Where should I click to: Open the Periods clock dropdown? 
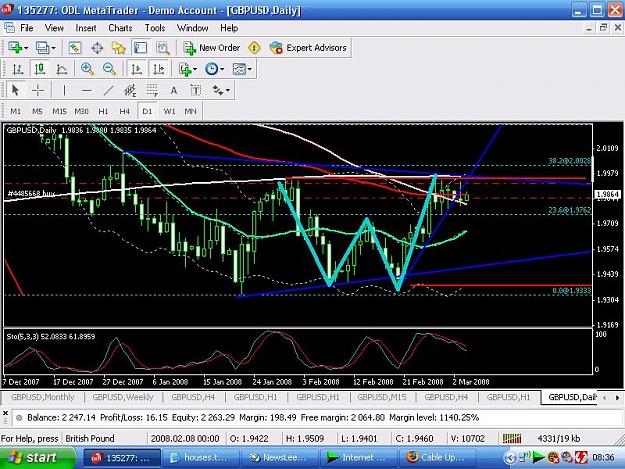pos(214,69)
